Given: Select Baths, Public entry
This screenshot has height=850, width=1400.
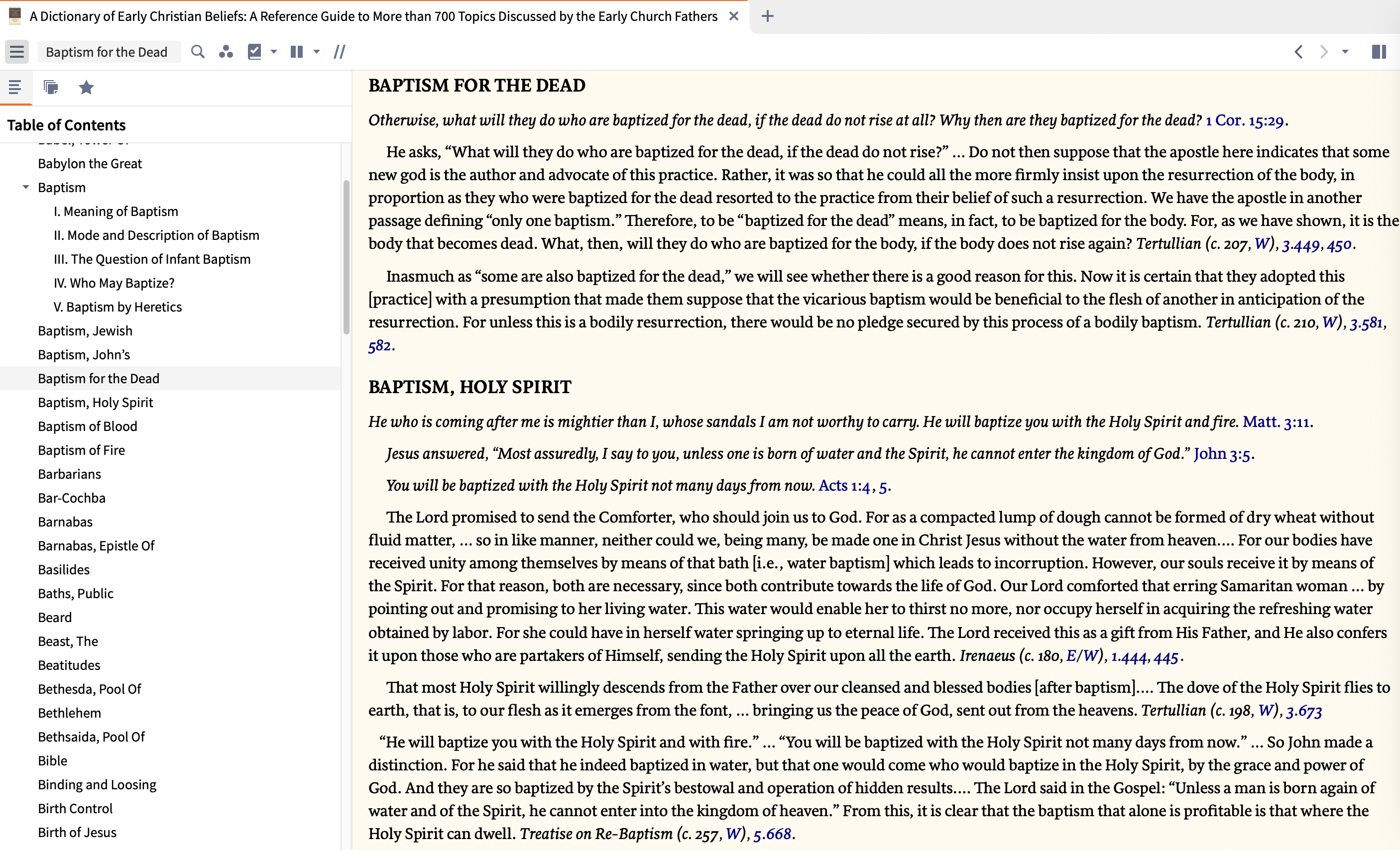Looking at the screenshot, I should (x=76, y=593).
